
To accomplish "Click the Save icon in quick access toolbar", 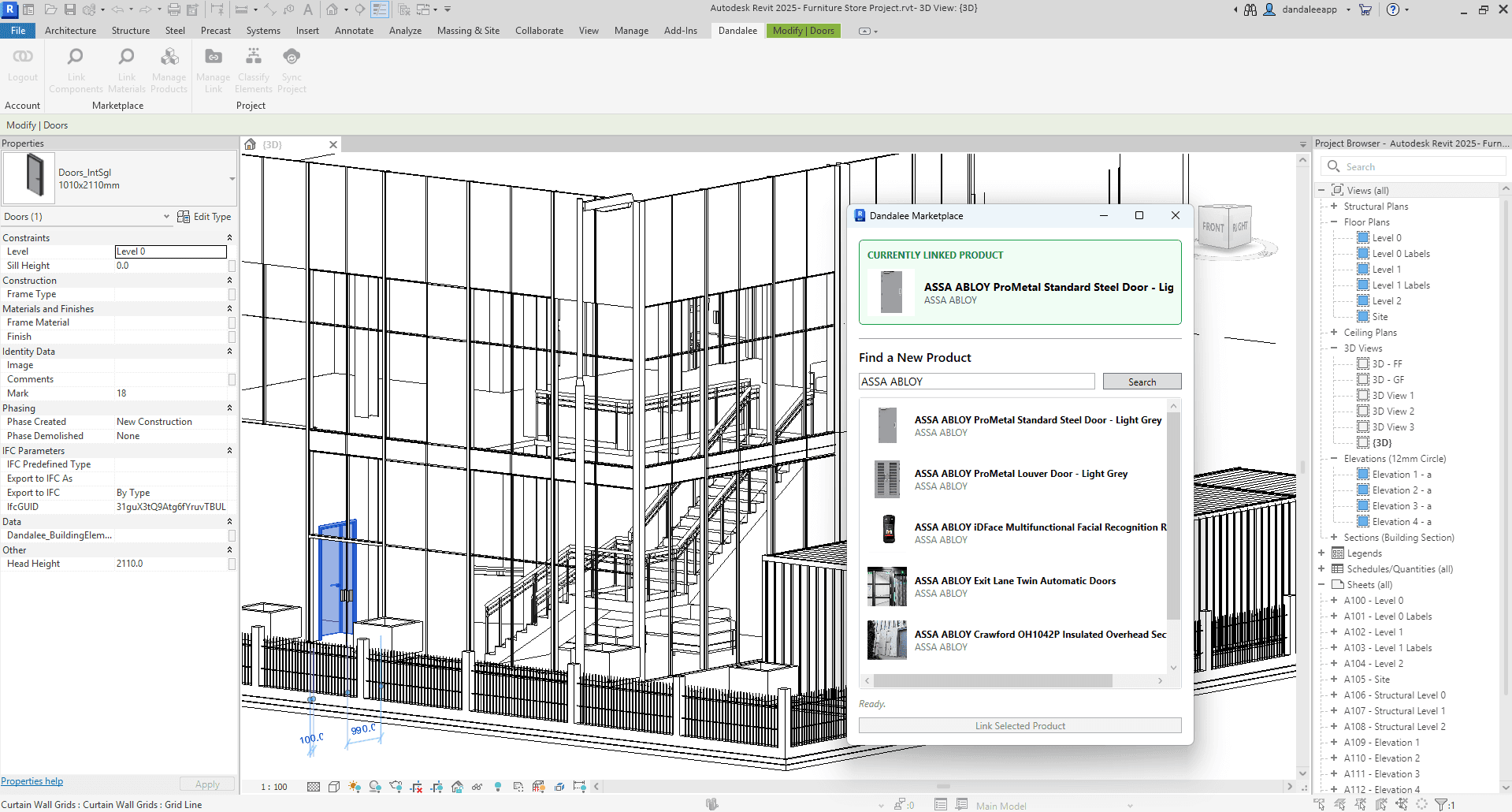I will click(70, 9).
